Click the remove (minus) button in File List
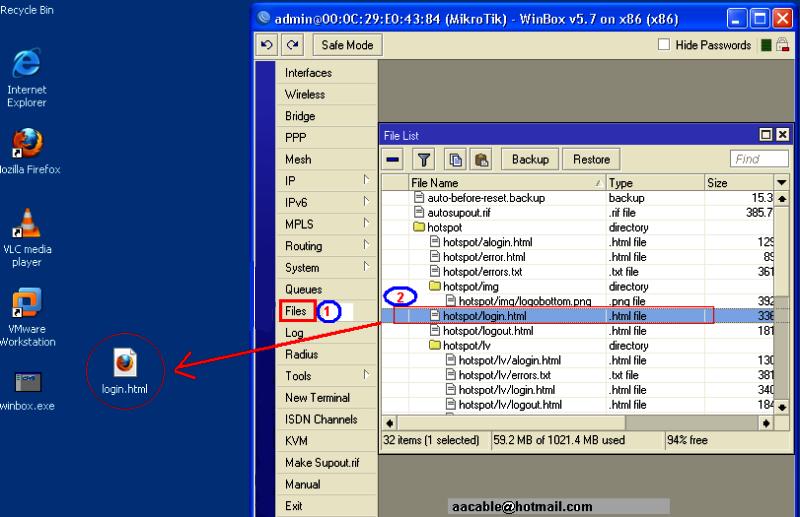The width and height of the screenshot is (800, 517). click(x=392, y=160)
